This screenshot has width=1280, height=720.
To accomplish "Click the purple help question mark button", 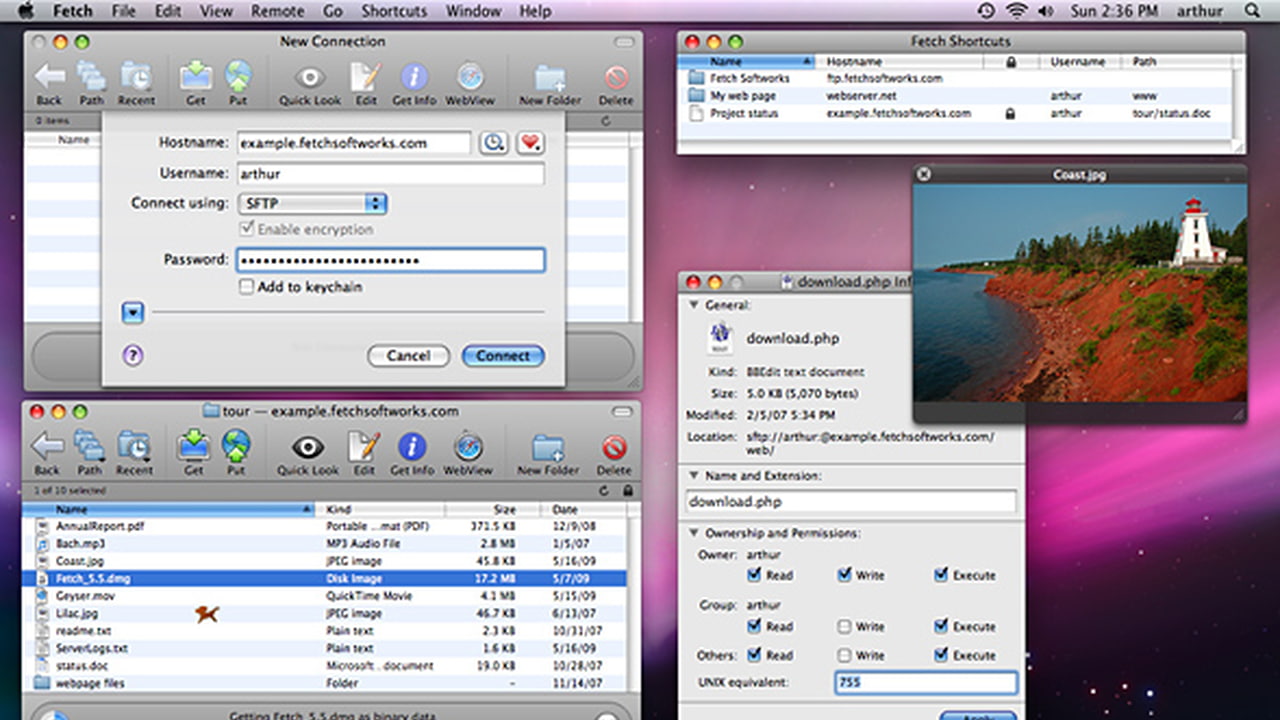I will pyautogui.click(x=133, y=355).
